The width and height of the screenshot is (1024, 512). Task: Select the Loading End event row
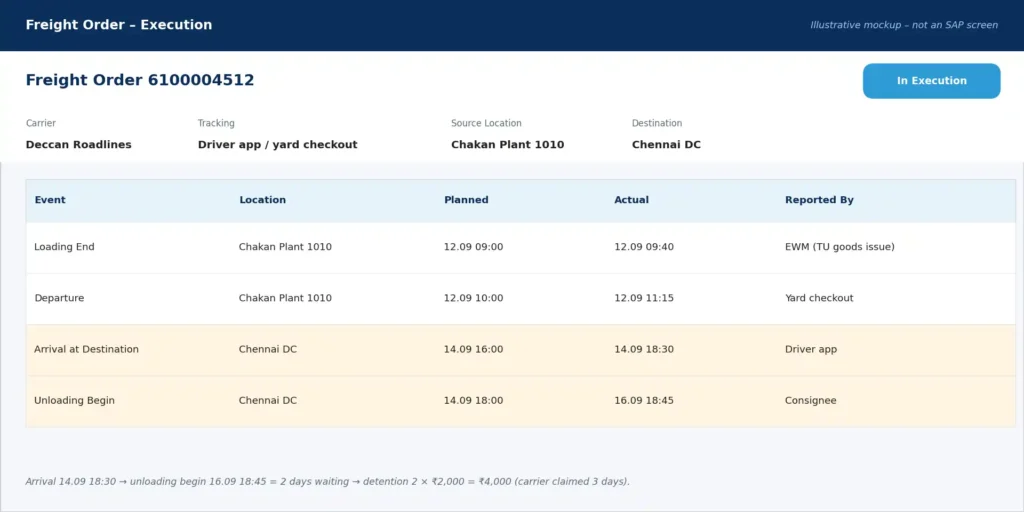[520, 248]
